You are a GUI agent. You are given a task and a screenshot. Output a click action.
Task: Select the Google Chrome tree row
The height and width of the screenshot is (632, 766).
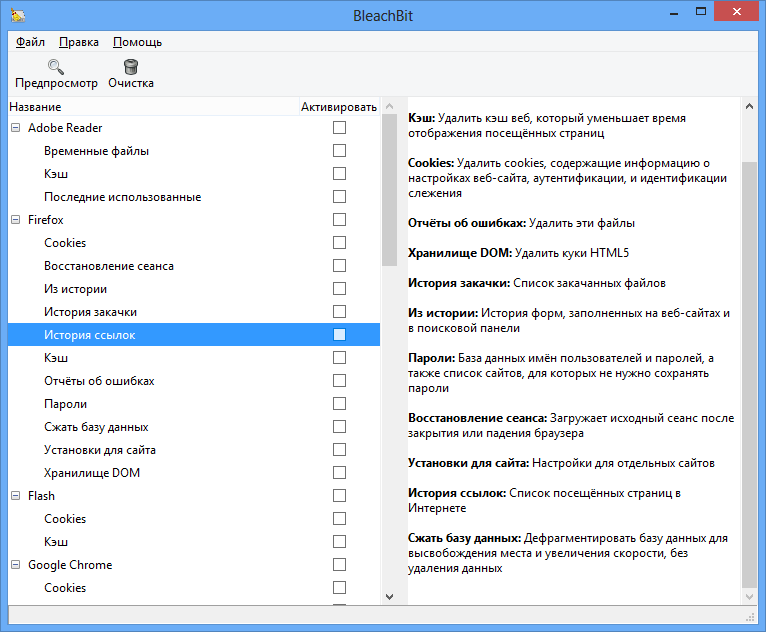point(194,565)
